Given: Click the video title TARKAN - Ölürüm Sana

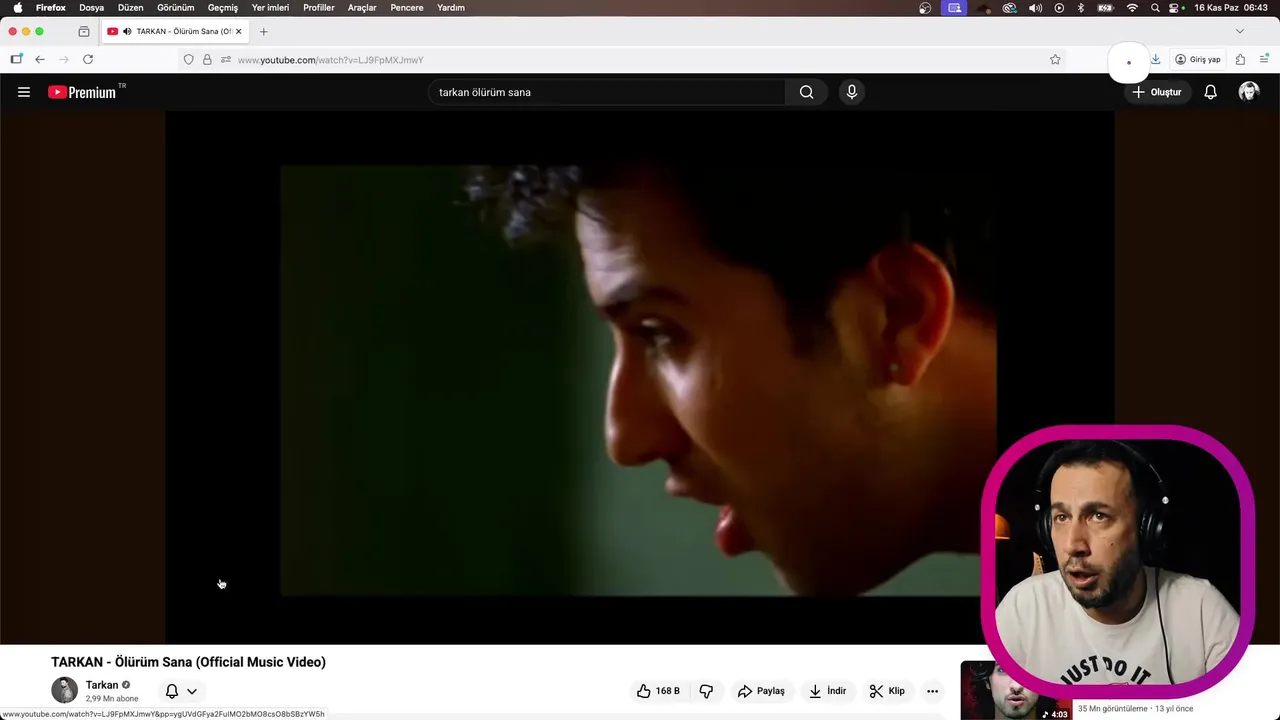Looking at the screenshot, I should [x=188, y=662].
